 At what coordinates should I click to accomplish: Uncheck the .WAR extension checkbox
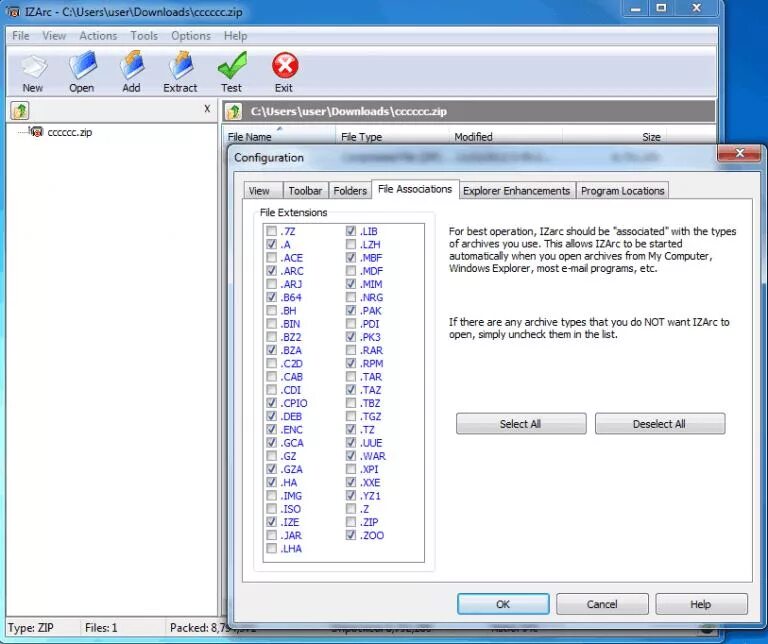(351, 456)
